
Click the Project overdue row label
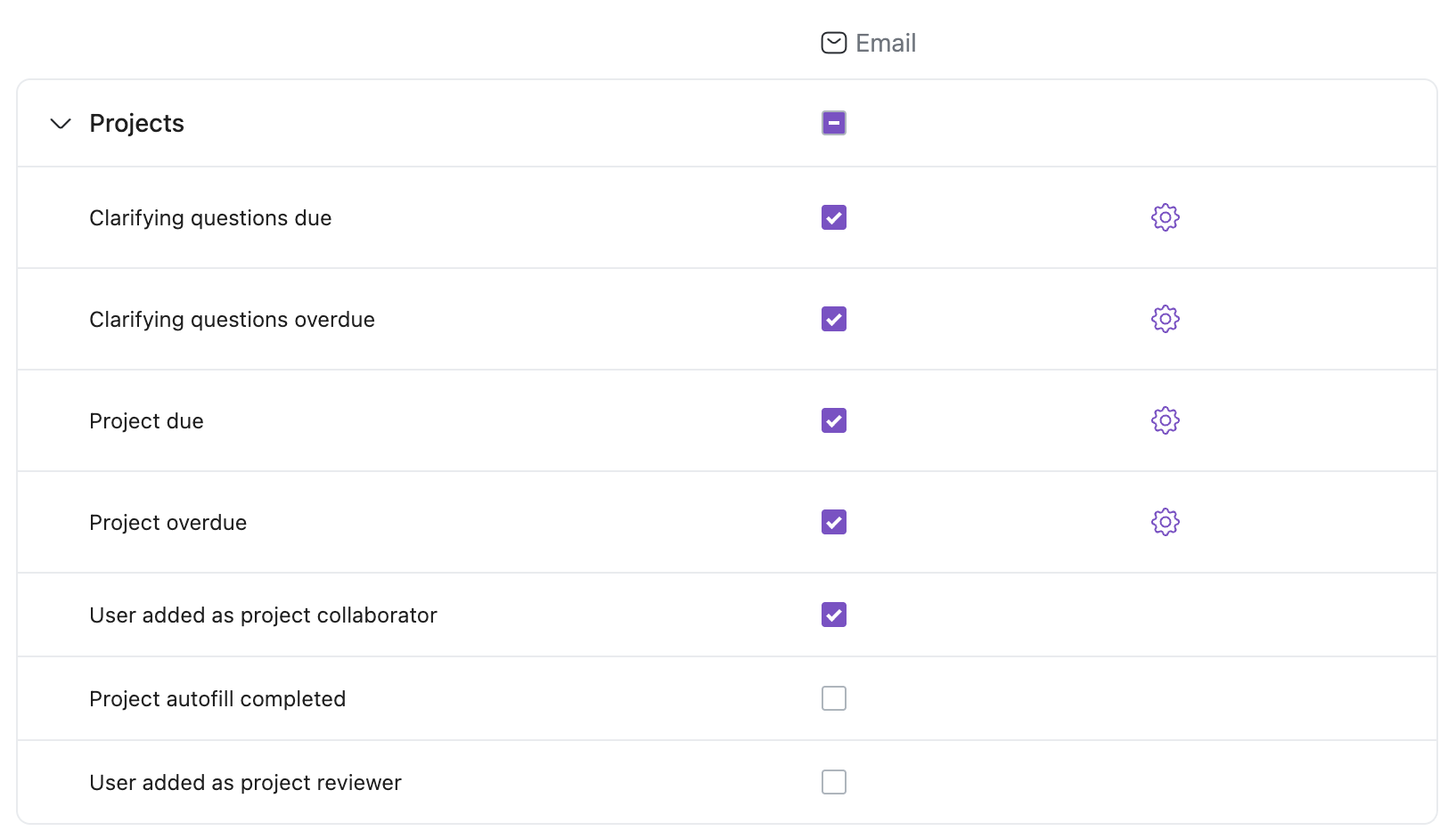pos(168,523)
